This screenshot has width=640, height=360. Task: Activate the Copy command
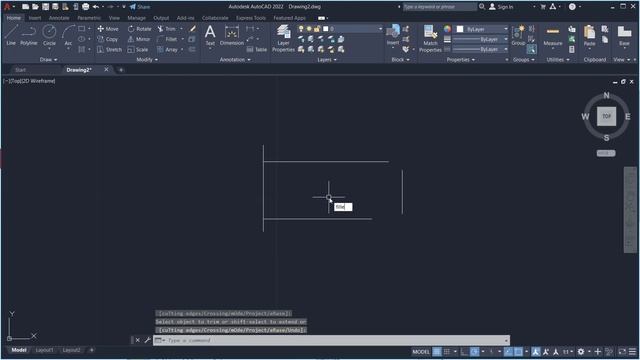point(108,39)
